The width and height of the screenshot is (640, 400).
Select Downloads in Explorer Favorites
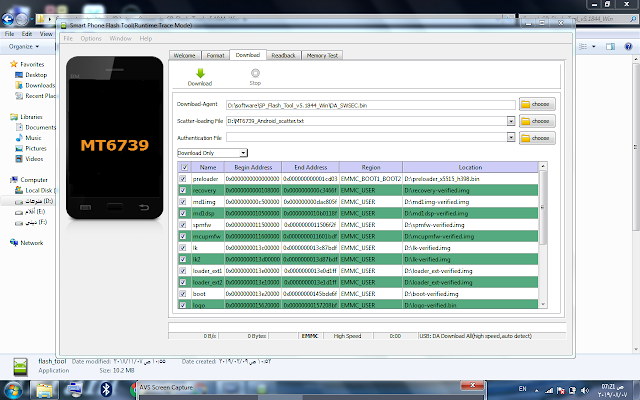[35, 85]
